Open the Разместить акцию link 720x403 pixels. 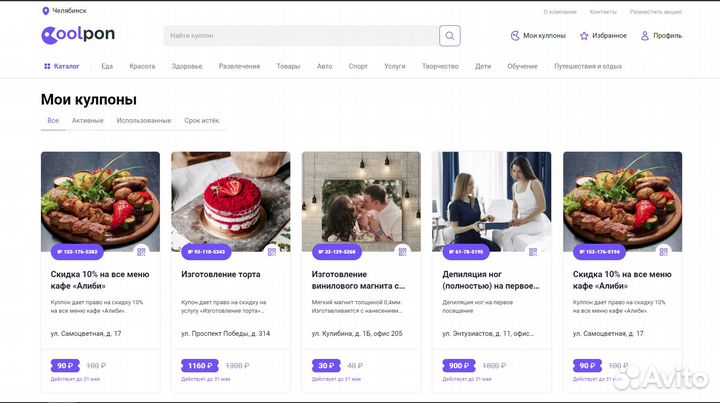pyautogui.click(x=656, y=12)
